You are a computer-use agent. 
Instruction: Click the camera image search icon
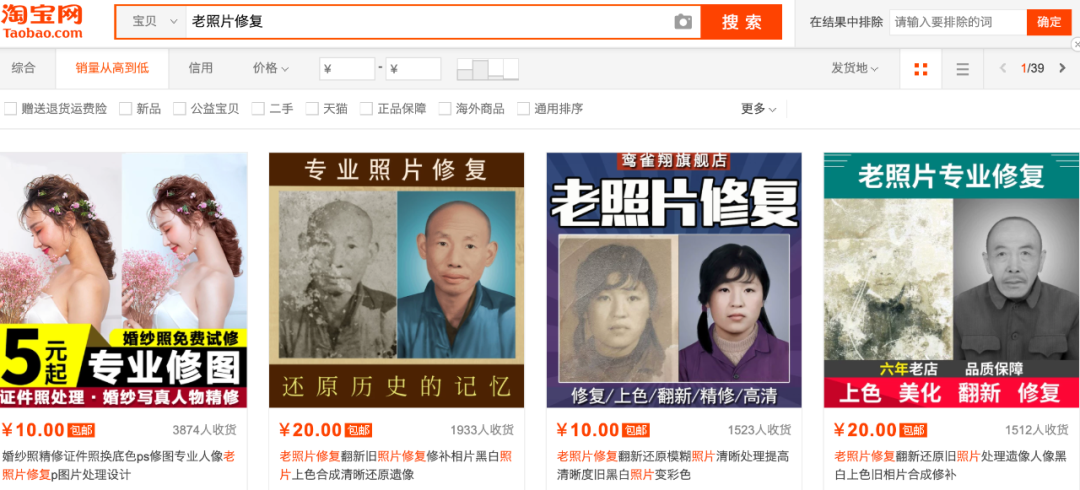tap(683, 22)
